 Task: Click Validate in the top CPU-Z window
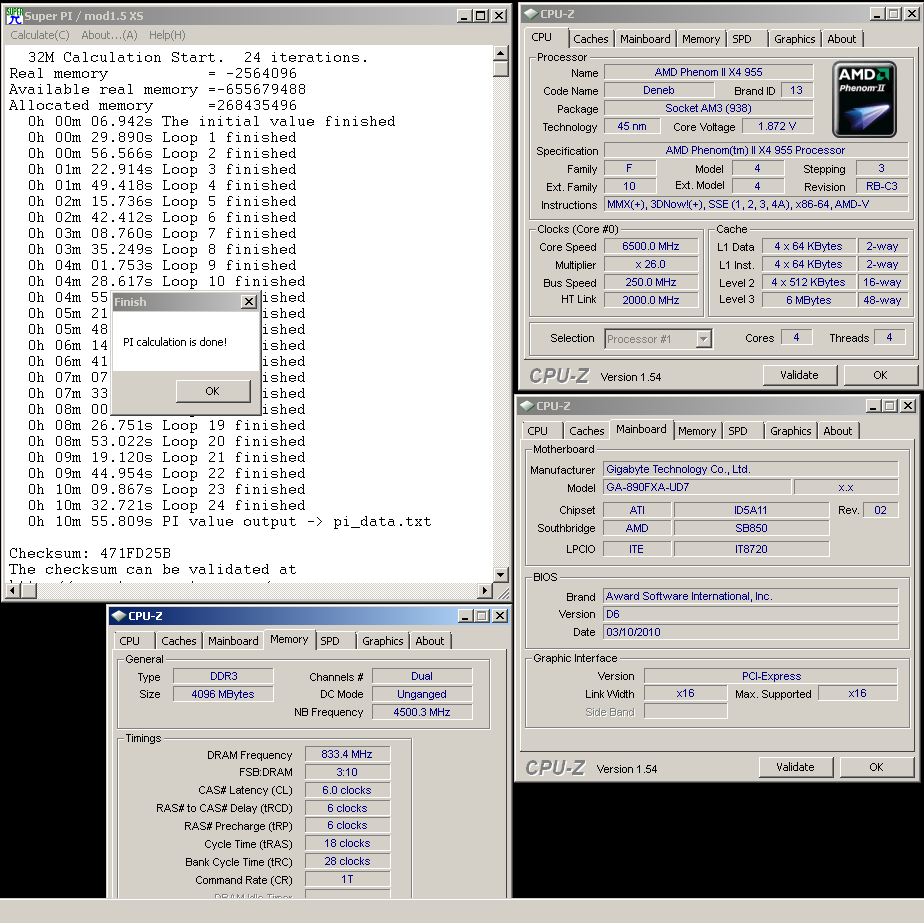(x=799, y=375)
